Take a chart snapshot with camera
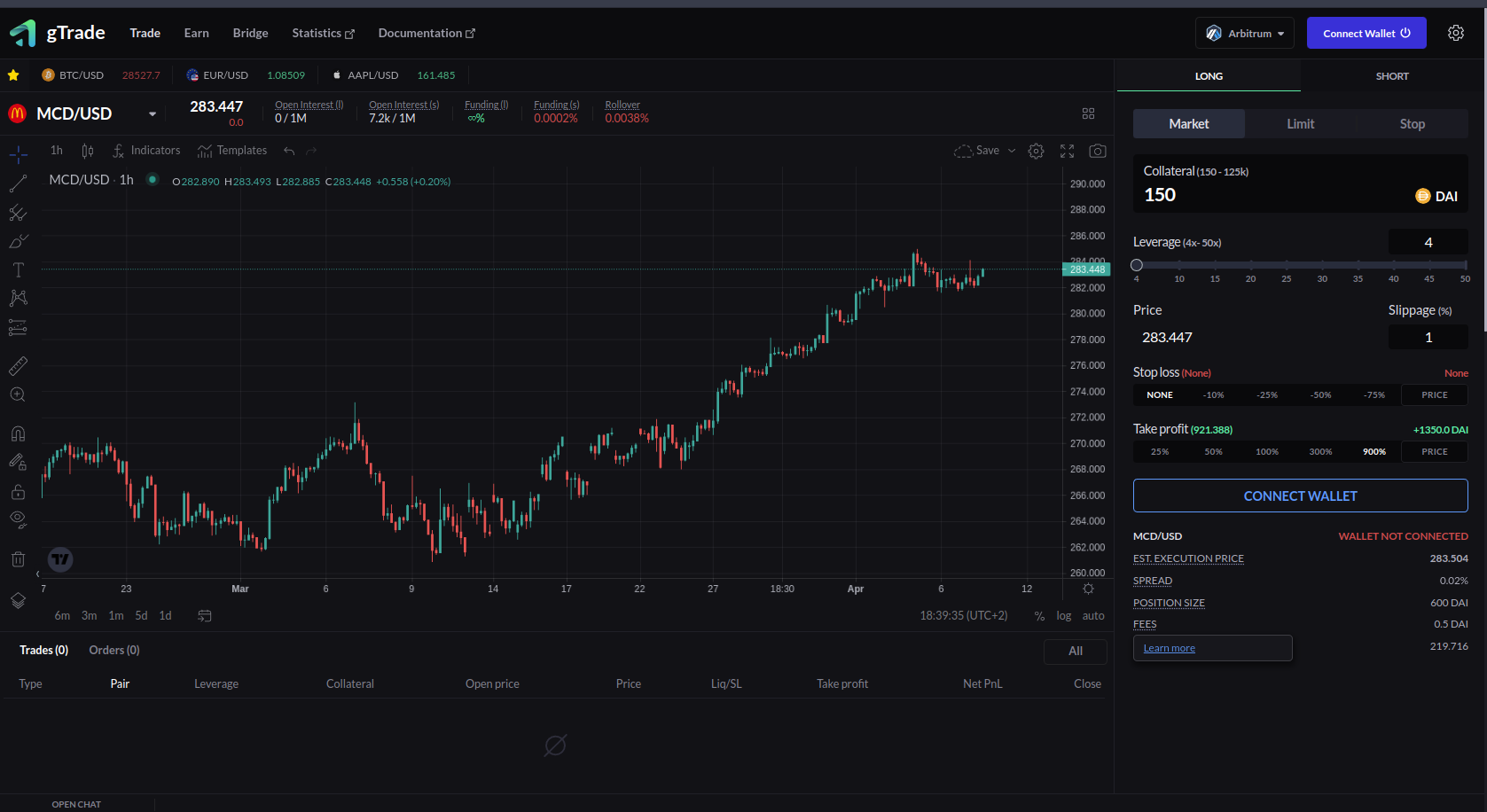 click(x=1098, y=151)
